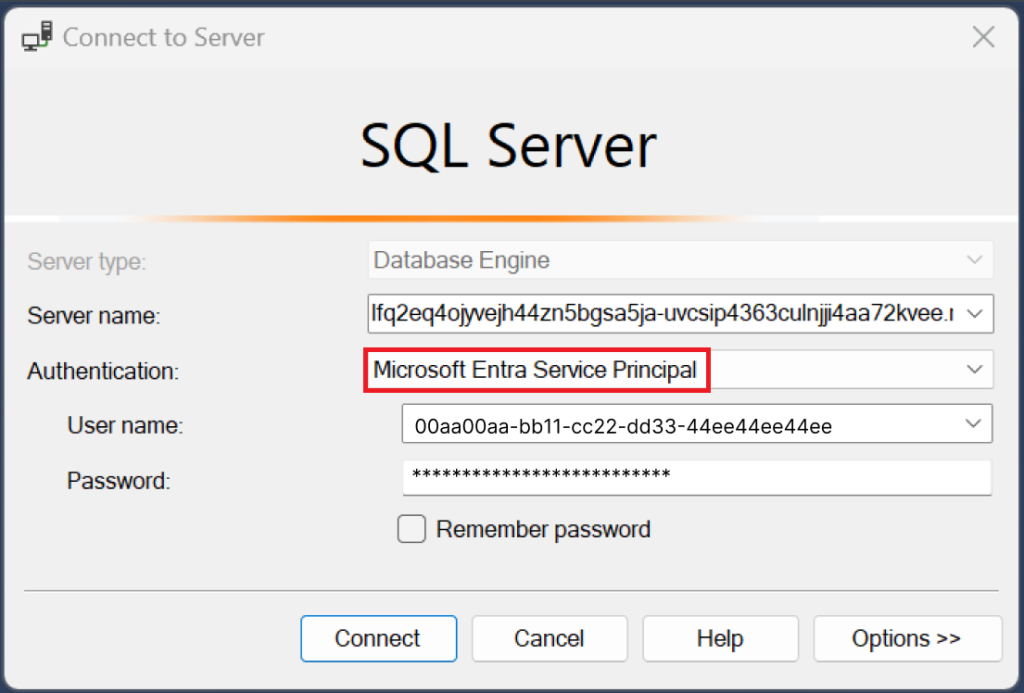Image resolution: width=1024 pixels, height=693 pixels.
Task: Close the Connect to Server dialog
Action: [x=983, y=37]
